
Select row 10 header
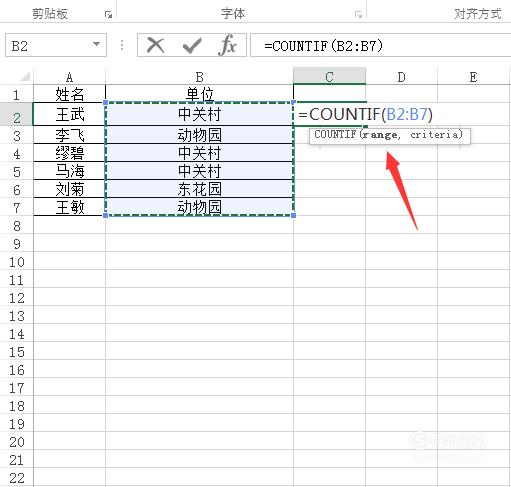pos(17,262)
